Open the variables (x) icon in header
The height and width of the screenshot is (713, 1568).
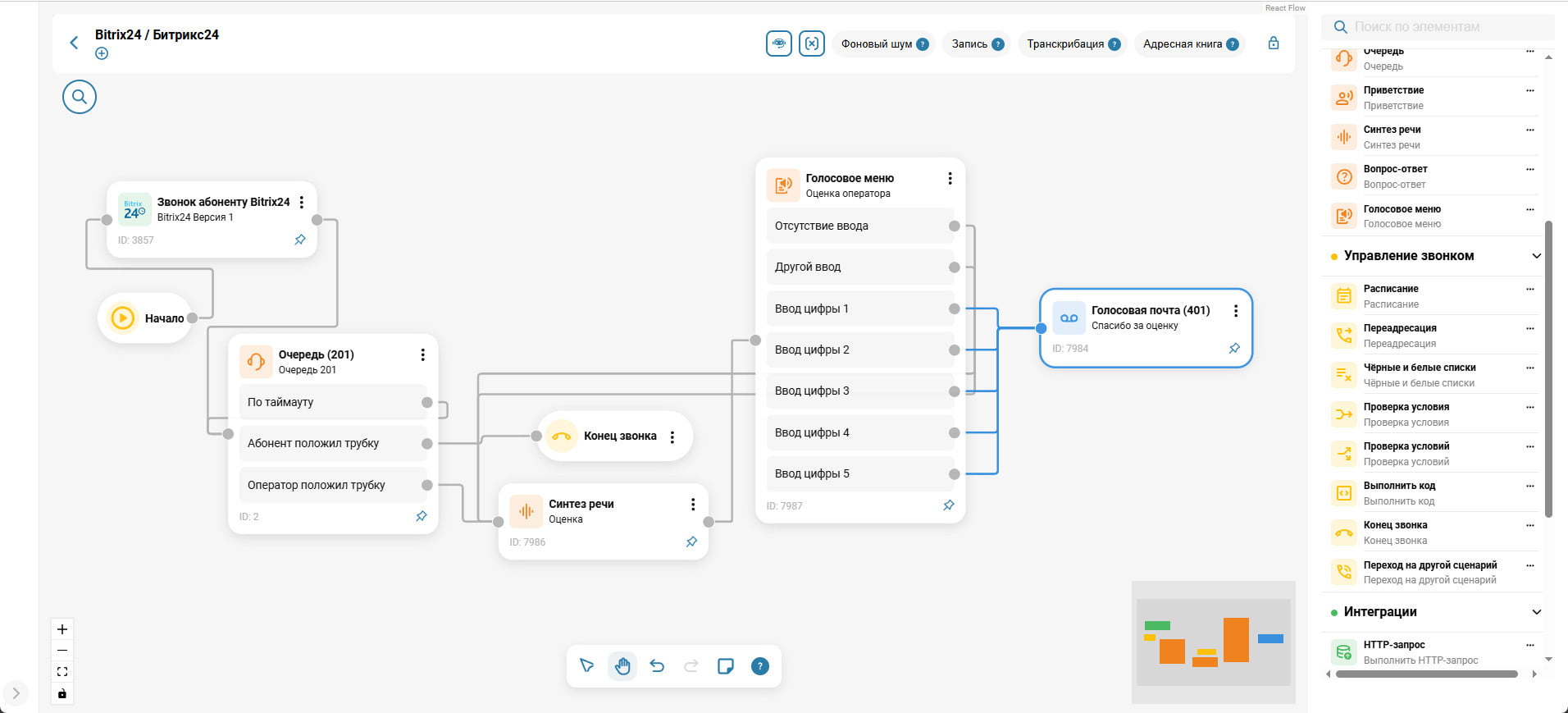pos(811,43)
